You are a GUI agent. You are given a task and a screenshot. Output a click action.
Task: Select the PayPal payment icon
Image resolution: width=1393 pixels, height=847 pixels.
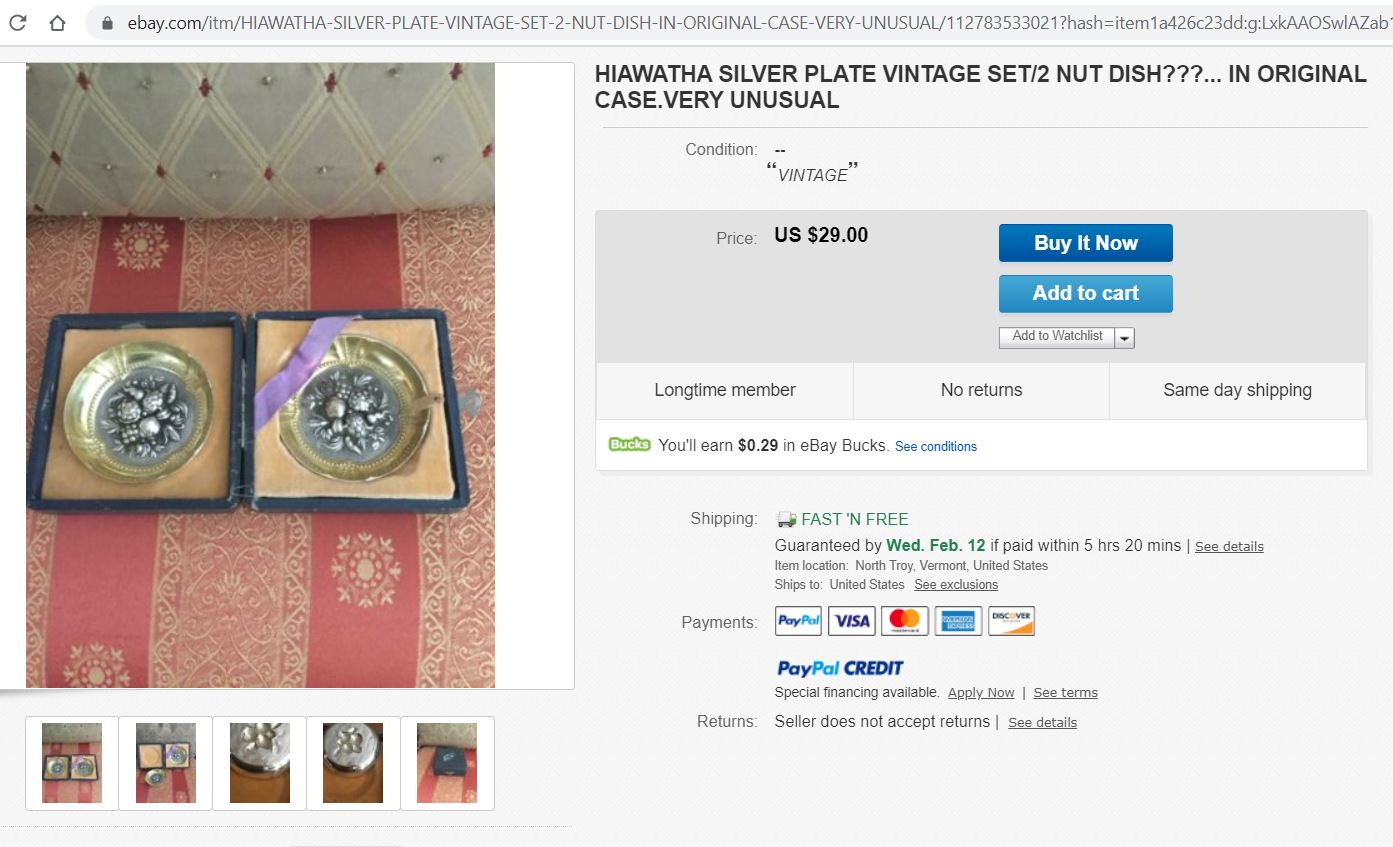pos(797,620)
